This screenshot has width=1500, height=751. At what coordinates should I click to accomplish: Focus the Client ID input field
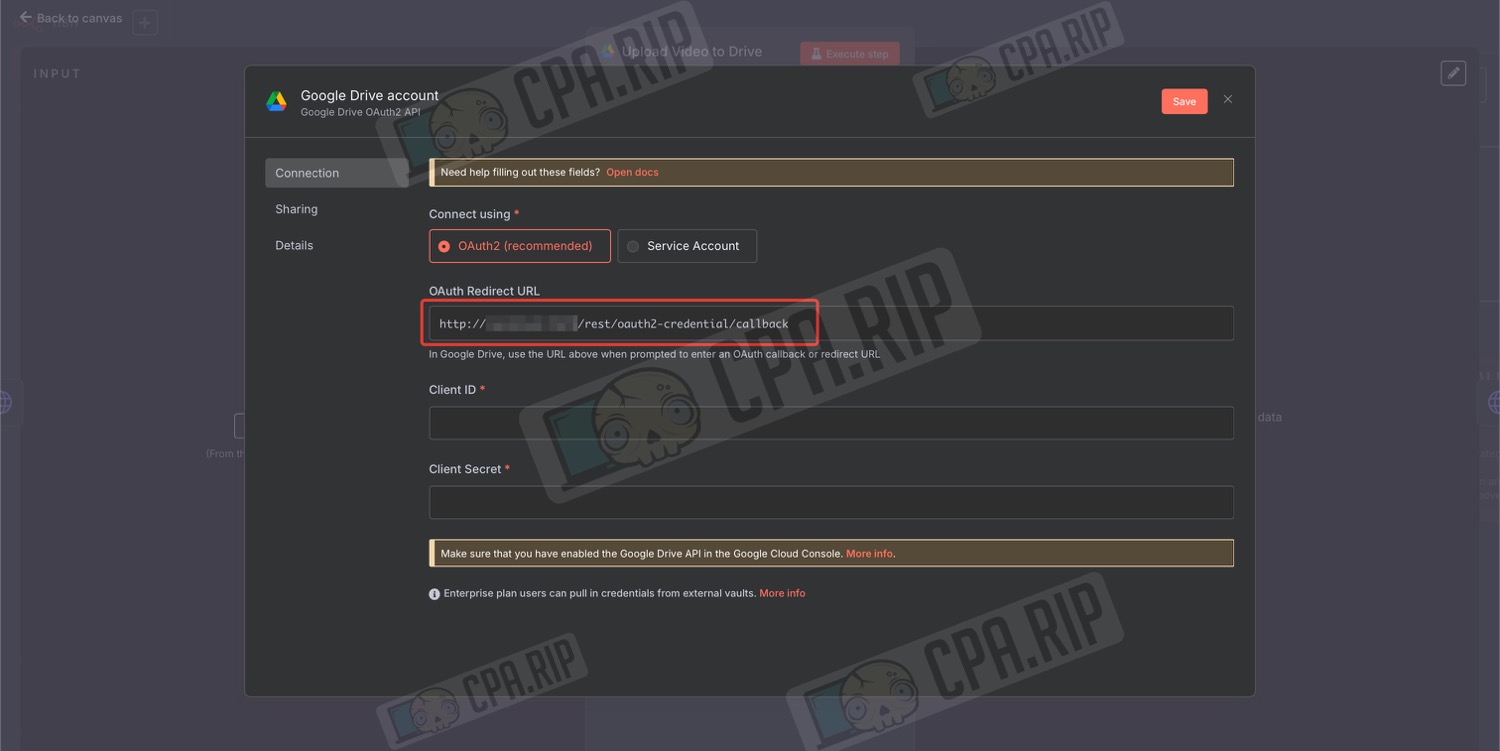click(831, 423)
